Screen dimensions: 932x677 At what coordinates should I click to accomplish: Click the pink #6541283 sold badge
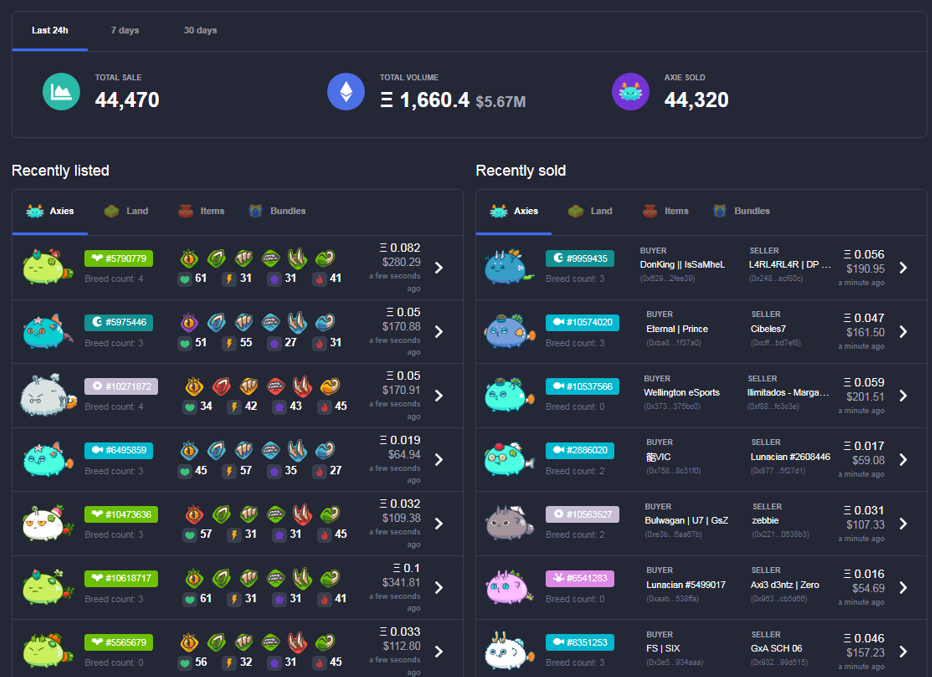(x=580, y=578)
